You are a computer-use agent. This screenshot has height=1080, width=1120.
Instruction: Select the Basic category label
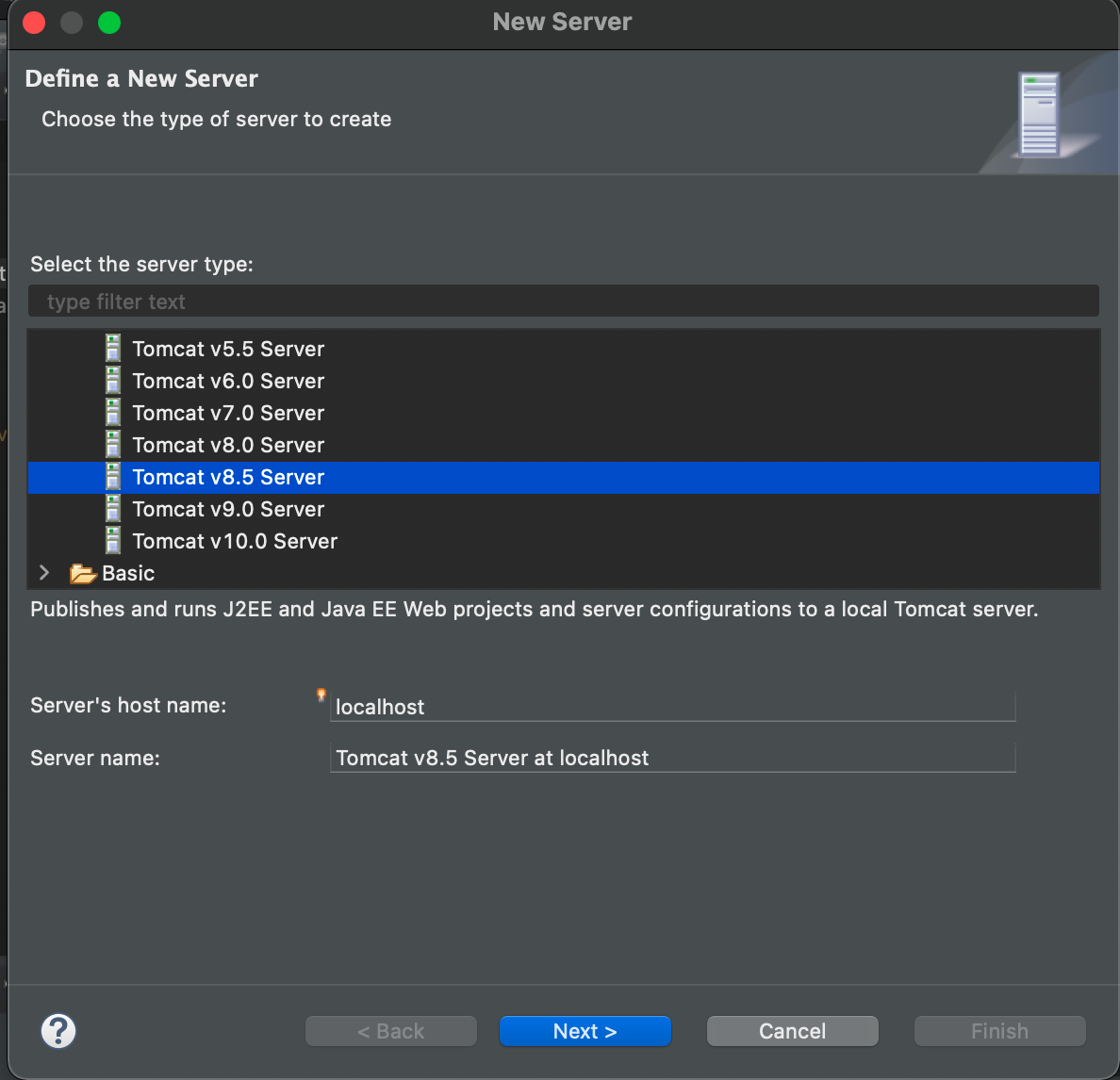(128, 573)
